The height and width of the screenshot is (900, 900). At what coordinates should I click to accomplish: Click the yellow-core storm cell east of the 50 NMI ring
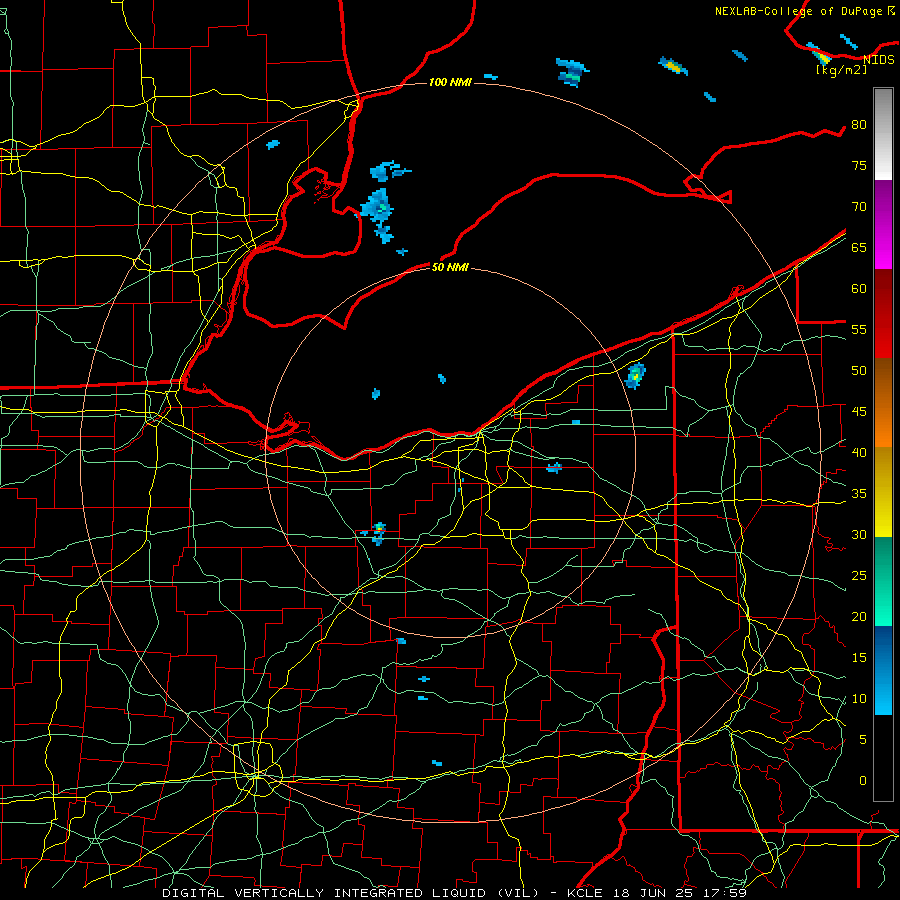(x=635, y=376)
